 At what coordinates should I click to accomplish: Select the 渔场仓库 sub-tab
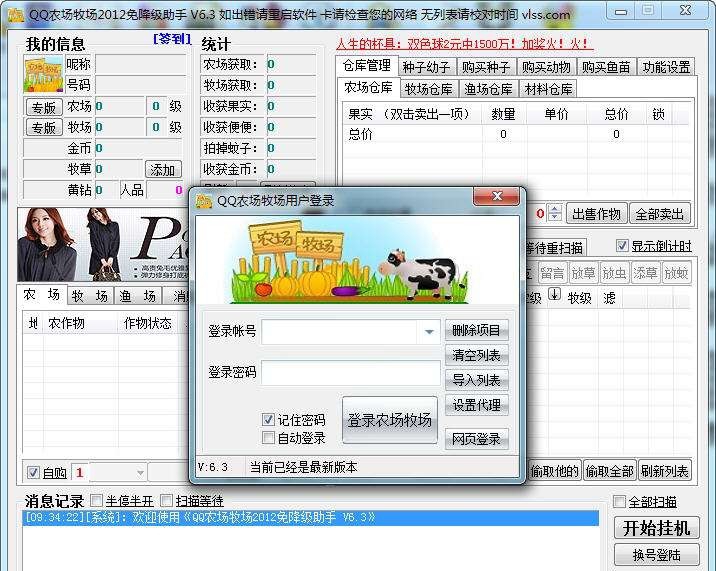coord(488,89)
